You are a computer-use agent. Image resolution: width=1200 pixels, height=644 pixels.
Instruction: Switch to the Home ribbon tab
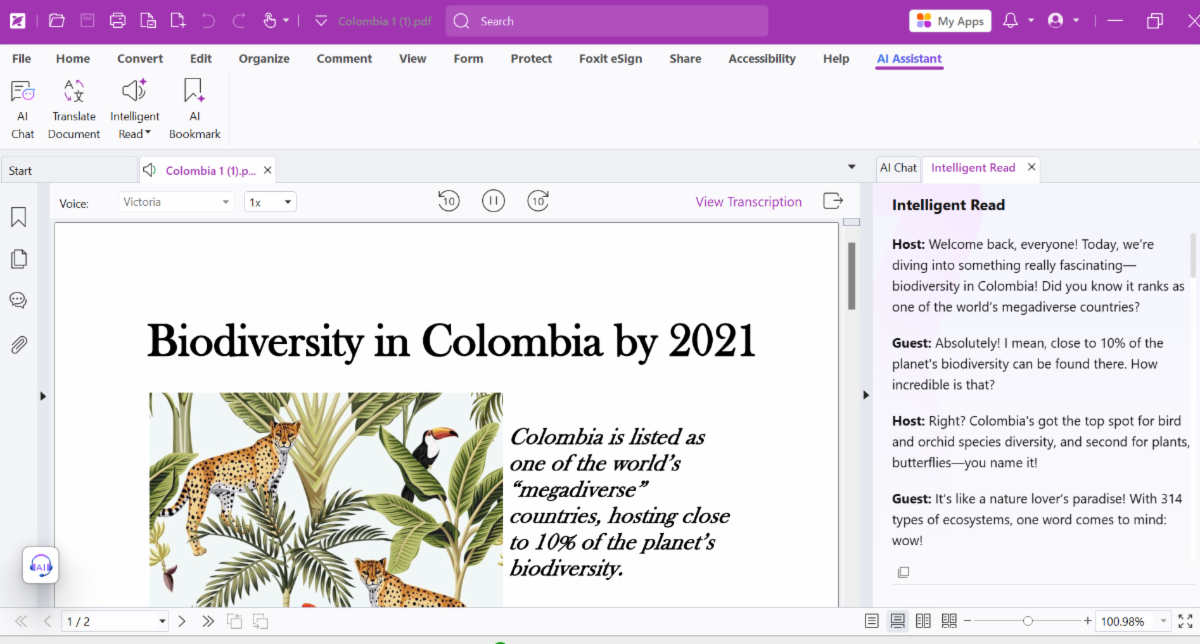pyautogui.click(x=73, y=59)
